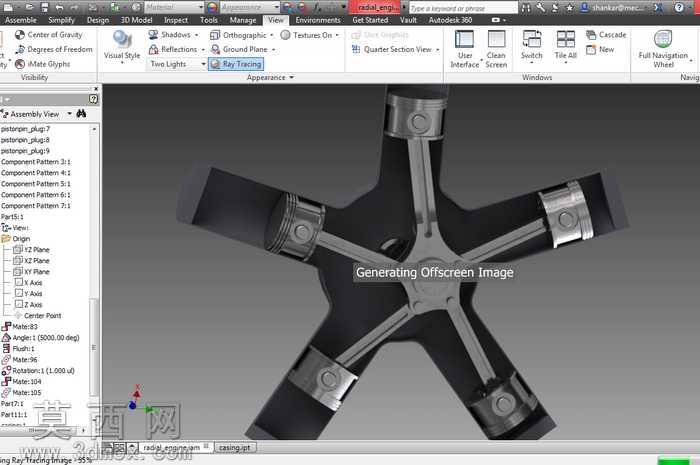The image size is (700, 465).
Task: Expand the Appearance panel title arrow
Action: pyautogui.click(x=292, y=78)
